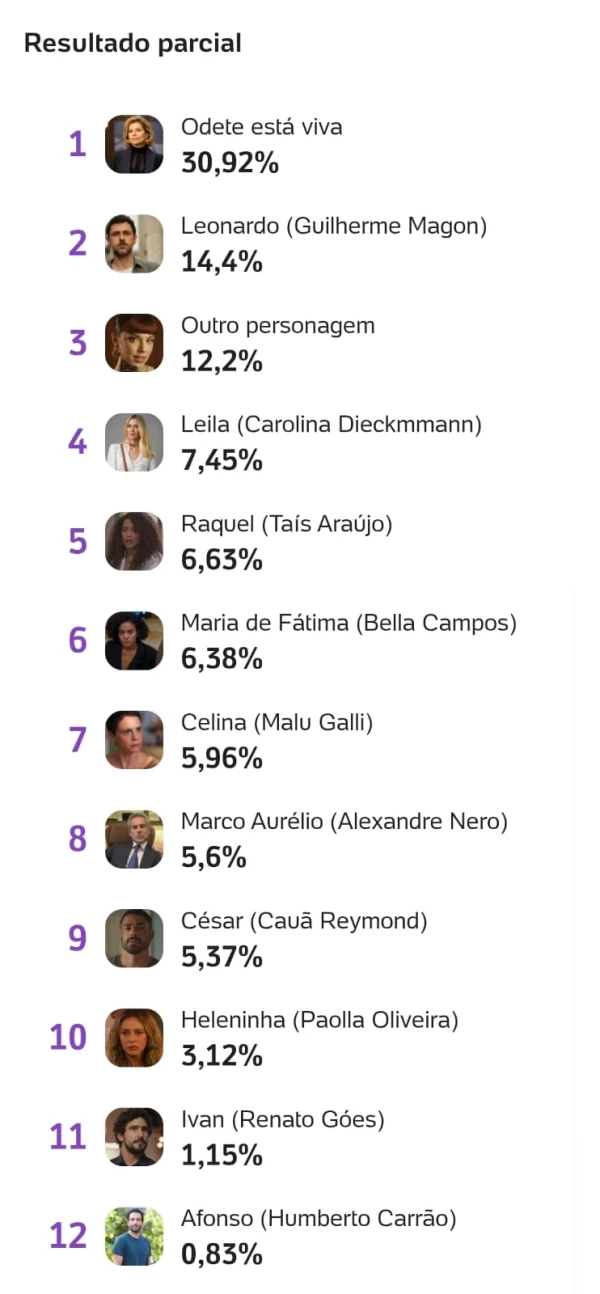This screenshot has width=600, height=1294.
Task: Click the rank number 12
Action: point(69,1237)
